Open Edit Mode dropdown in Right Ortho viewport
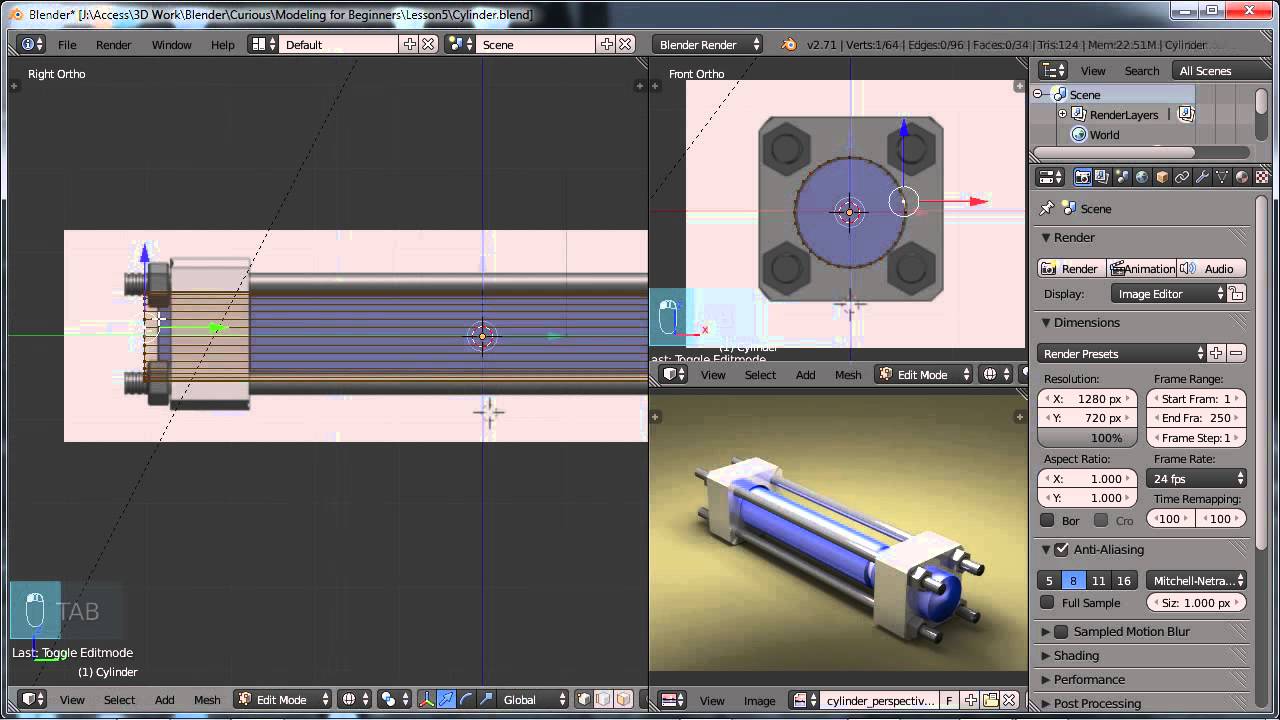The width and height of the screenshot is (1280, 720). click(282, 700)
